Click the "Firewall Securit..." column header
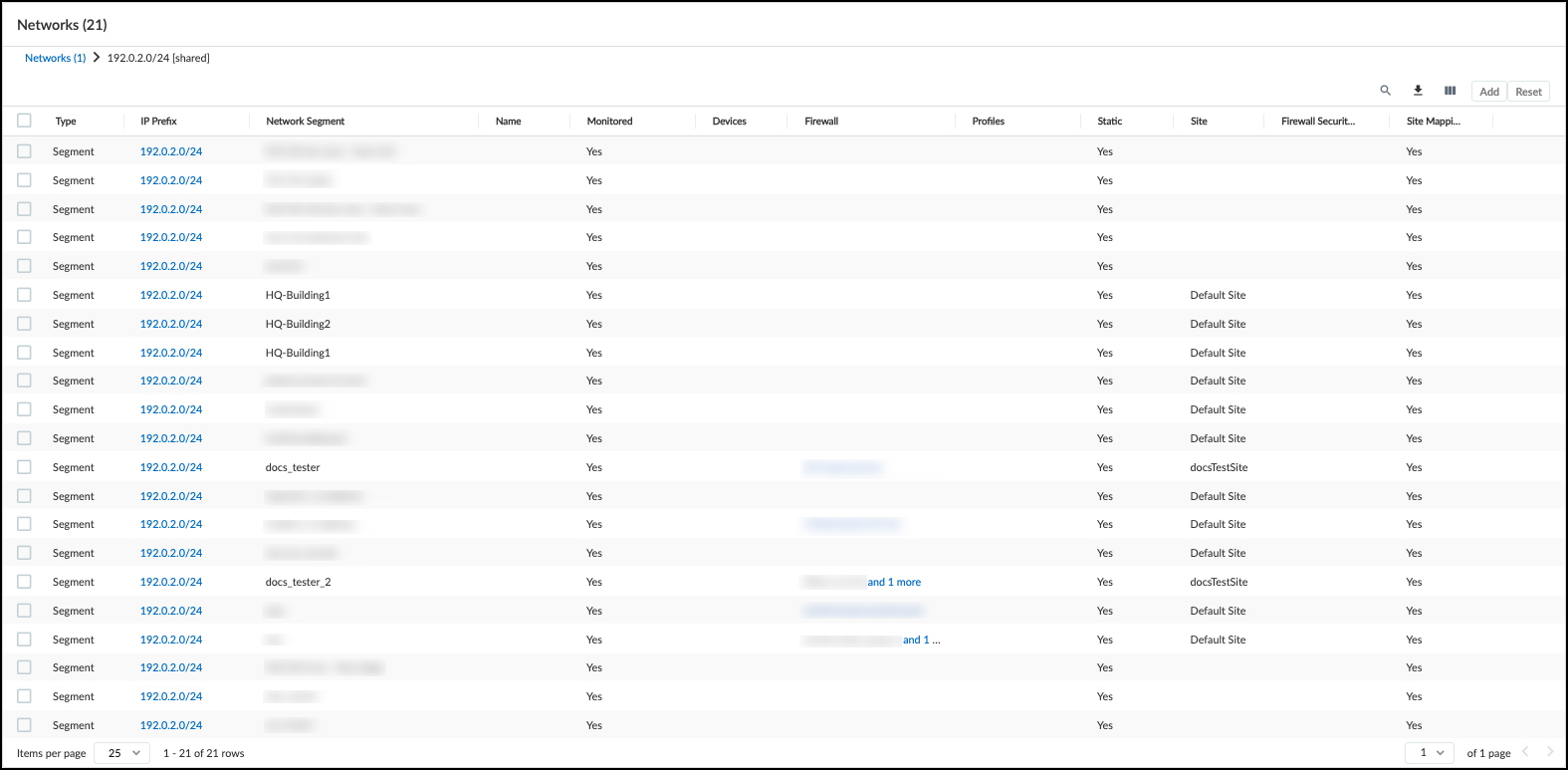Image resolution: width=1568 pixels, height=770 pixels. pyautogui.click(x=1318, y=122)
